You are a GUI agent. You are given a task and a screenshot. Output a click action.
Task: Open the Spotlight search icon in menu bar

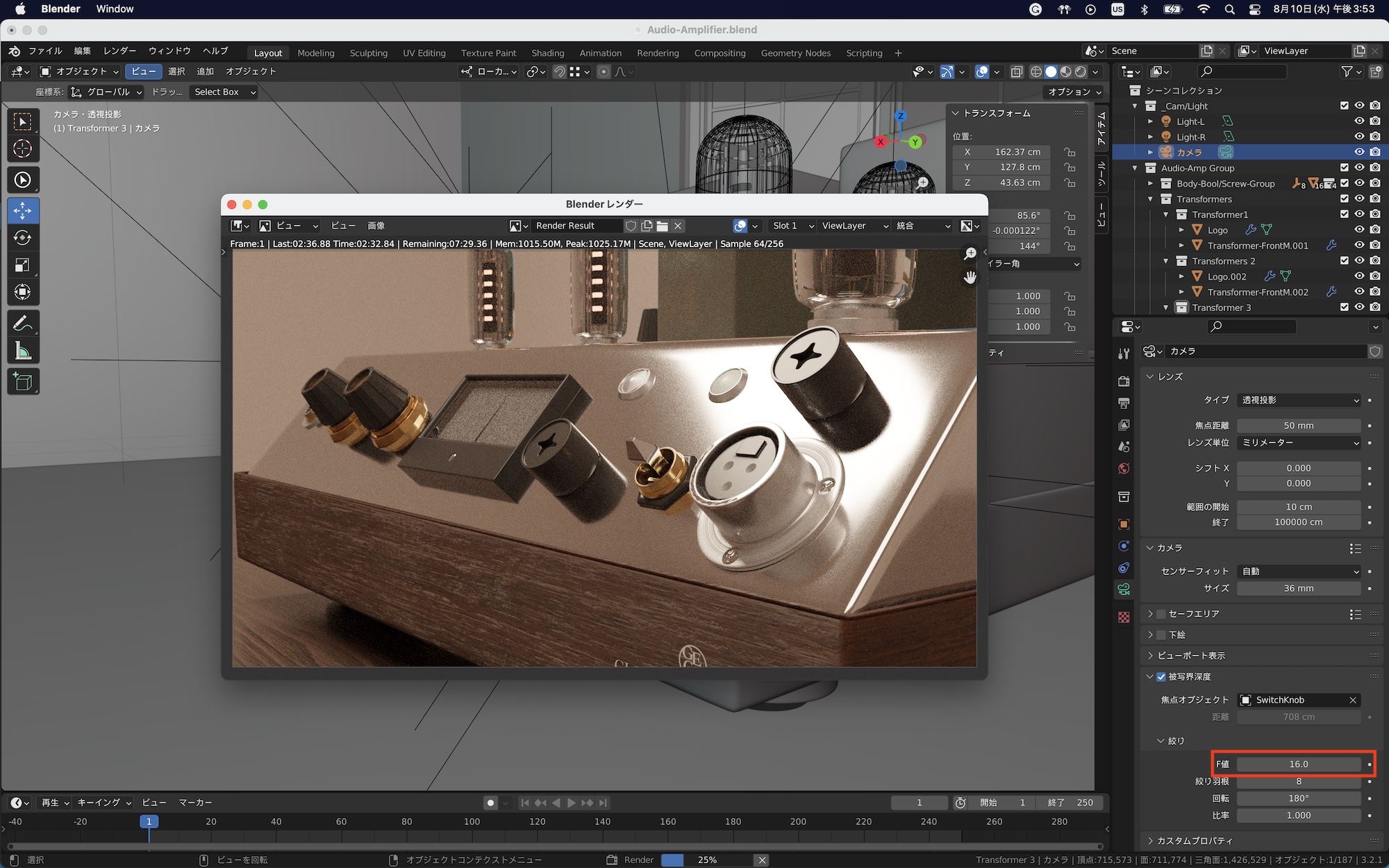1229,9
